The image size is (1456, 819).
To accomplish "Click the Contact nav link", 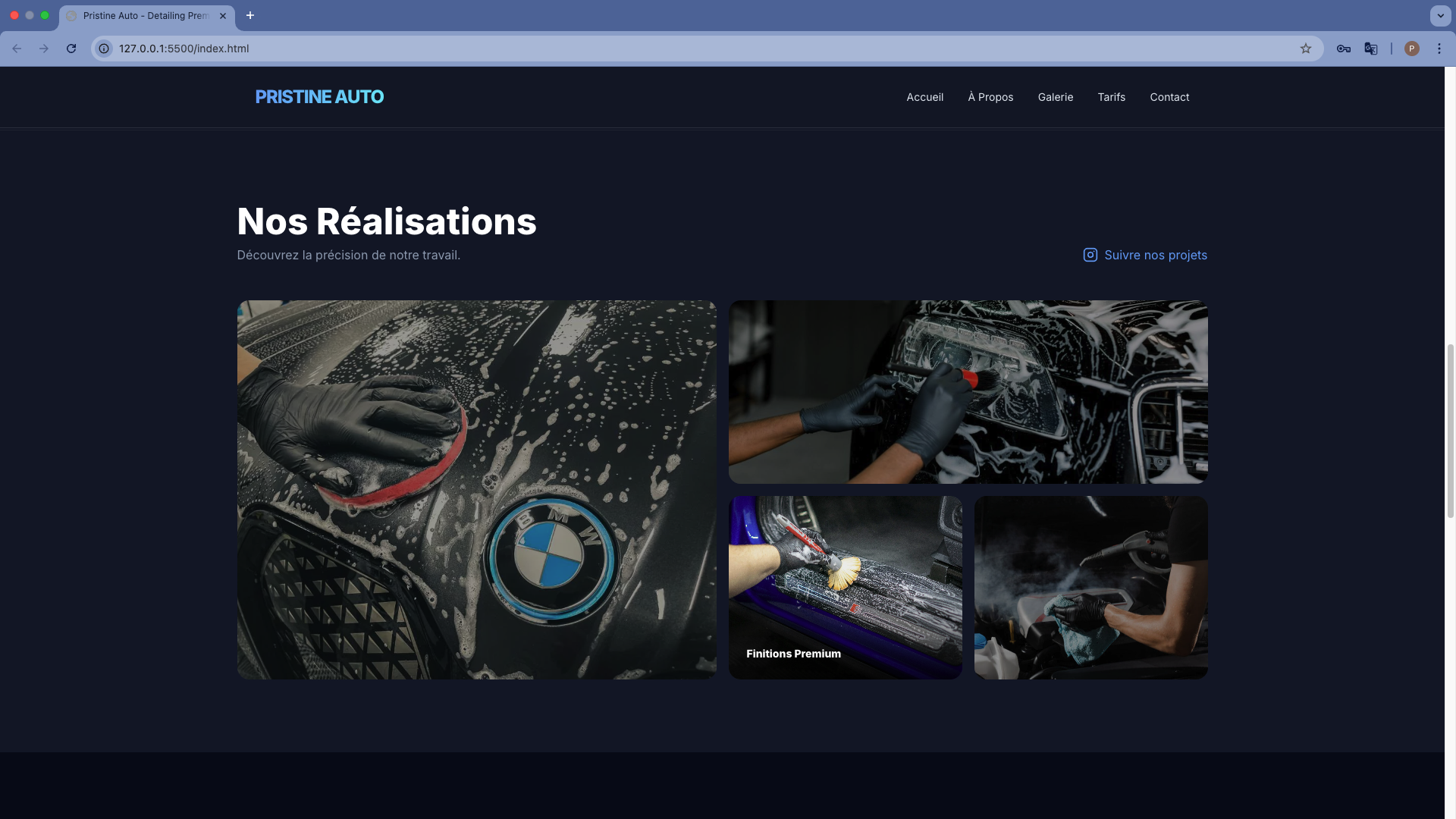I will (1169, 97).
